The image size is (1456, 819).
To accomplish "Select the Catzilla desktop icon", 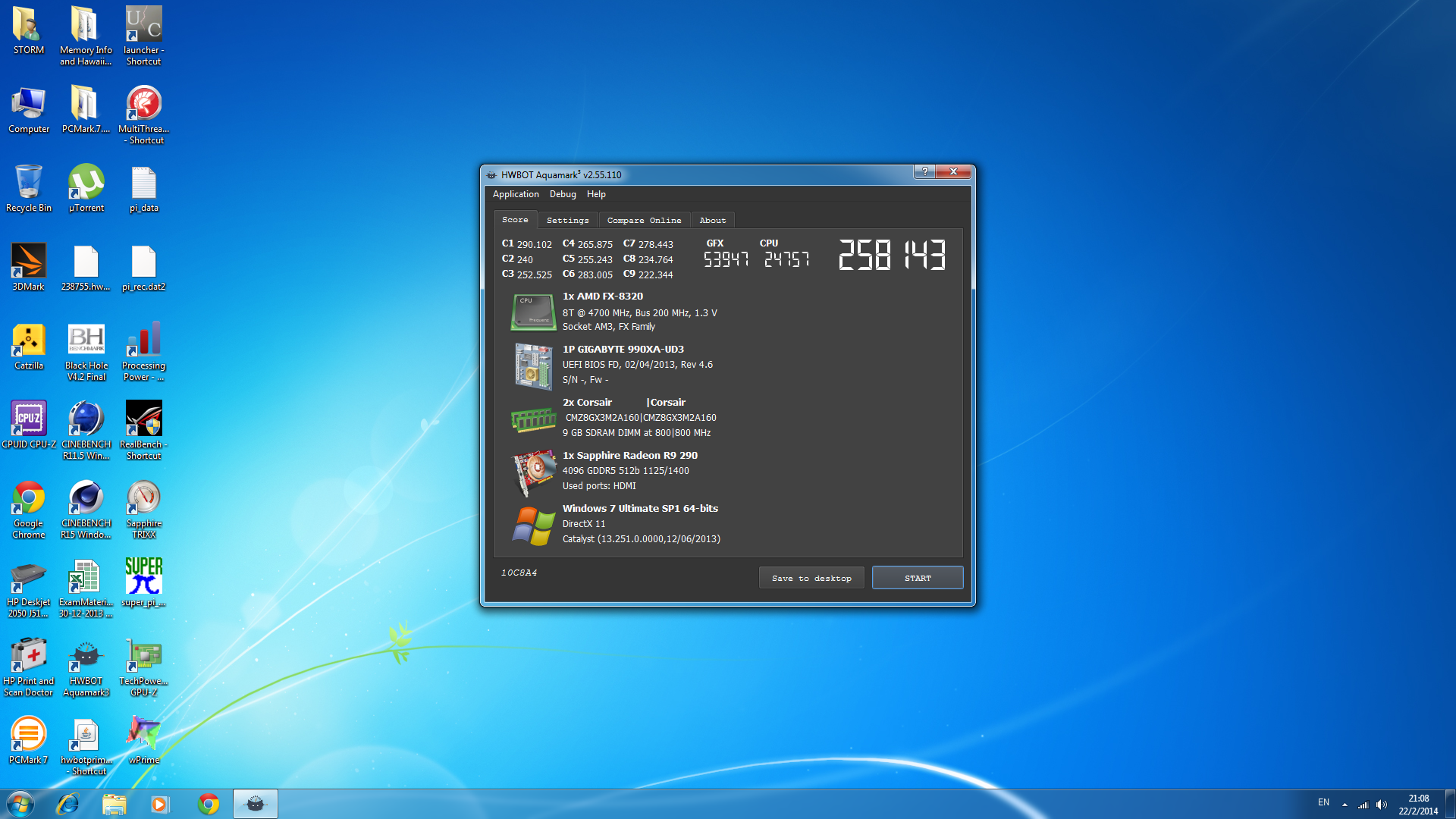I will (x=28, y=346).
